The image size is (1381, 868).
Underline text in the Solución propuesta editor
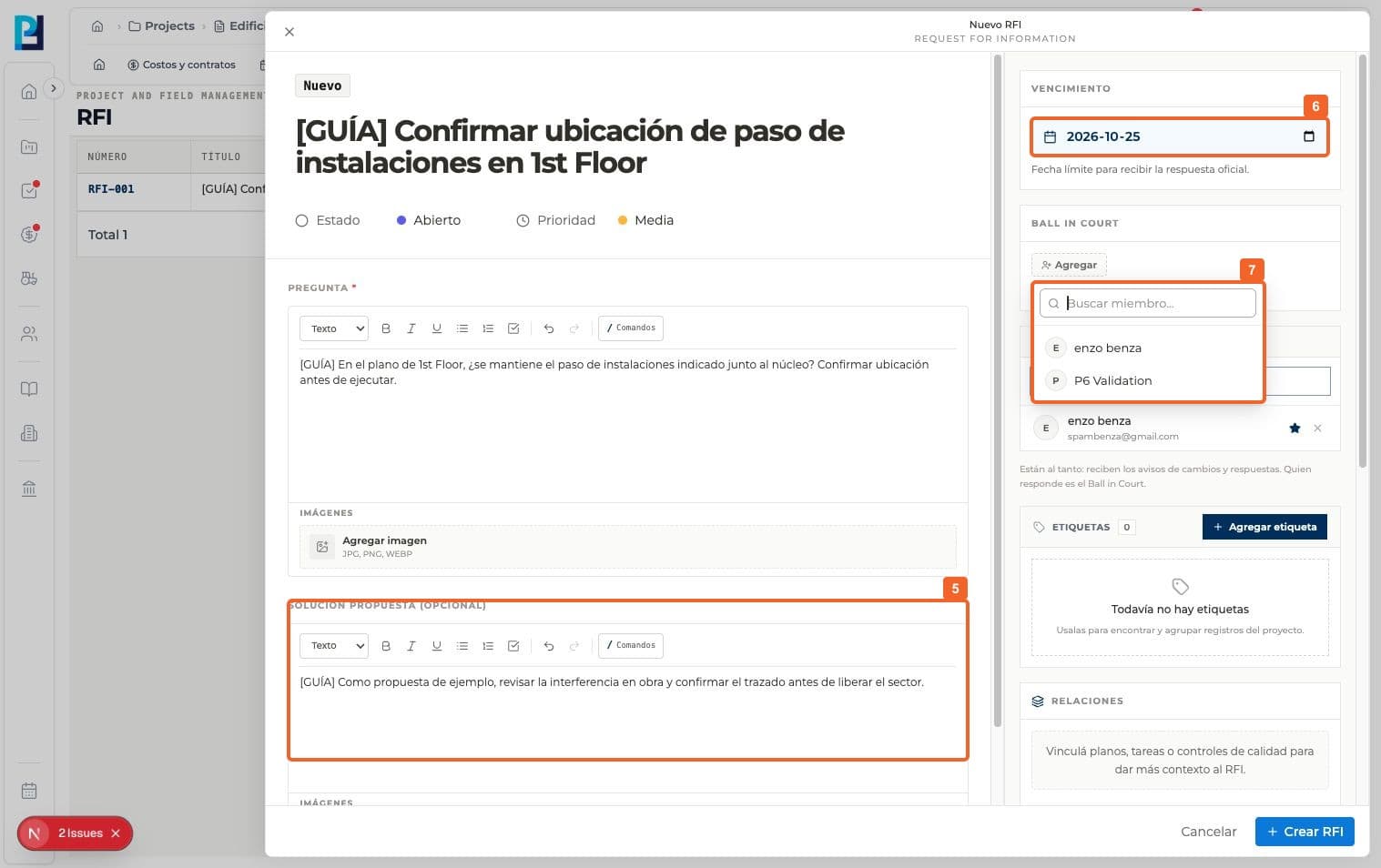(437, 646)
